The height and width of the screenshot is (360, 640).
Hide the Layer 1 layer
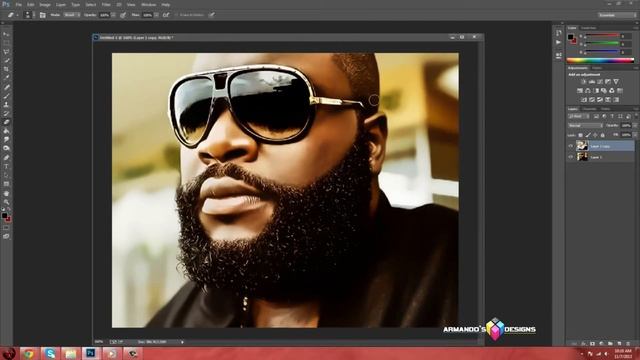(571, 157)
